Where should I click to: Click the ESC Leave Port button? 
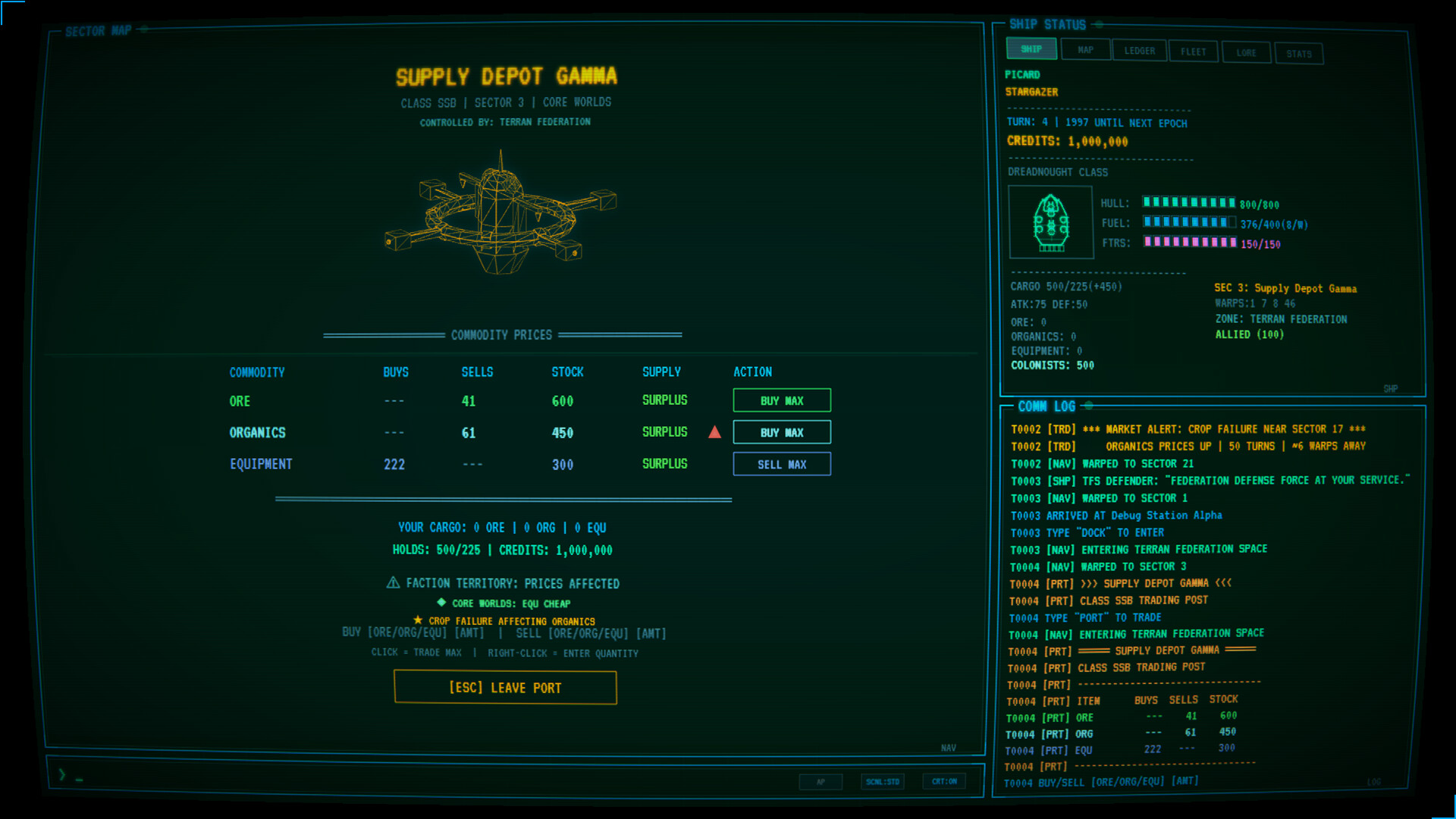pos(505,688)
